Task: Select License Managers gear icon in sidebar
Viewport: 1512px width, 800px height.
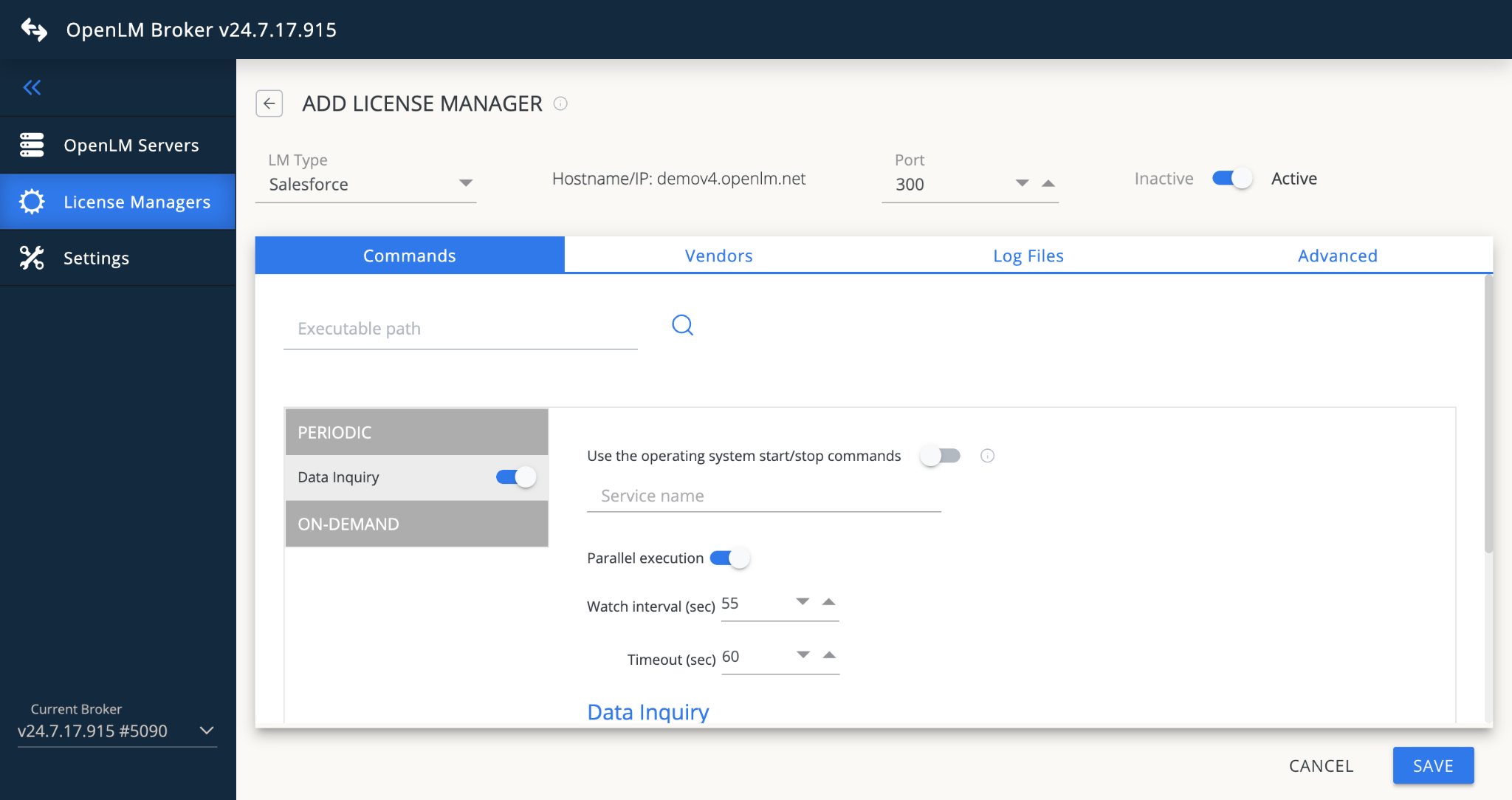Action: click(x=32, y=202)
